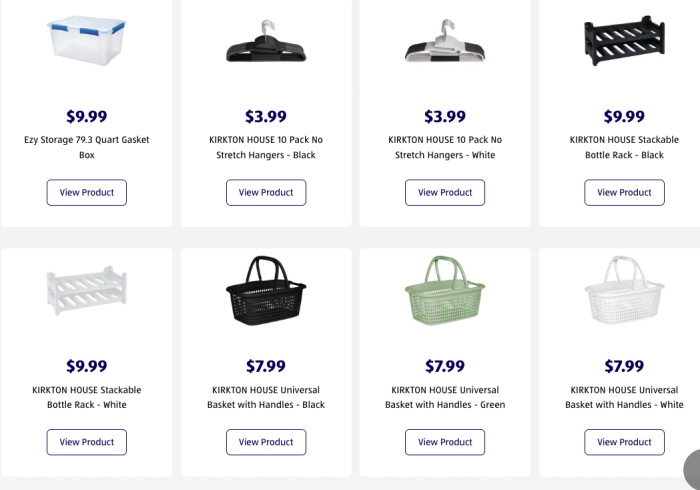Click the clear gasket storage box image

(x=86, y=42)
